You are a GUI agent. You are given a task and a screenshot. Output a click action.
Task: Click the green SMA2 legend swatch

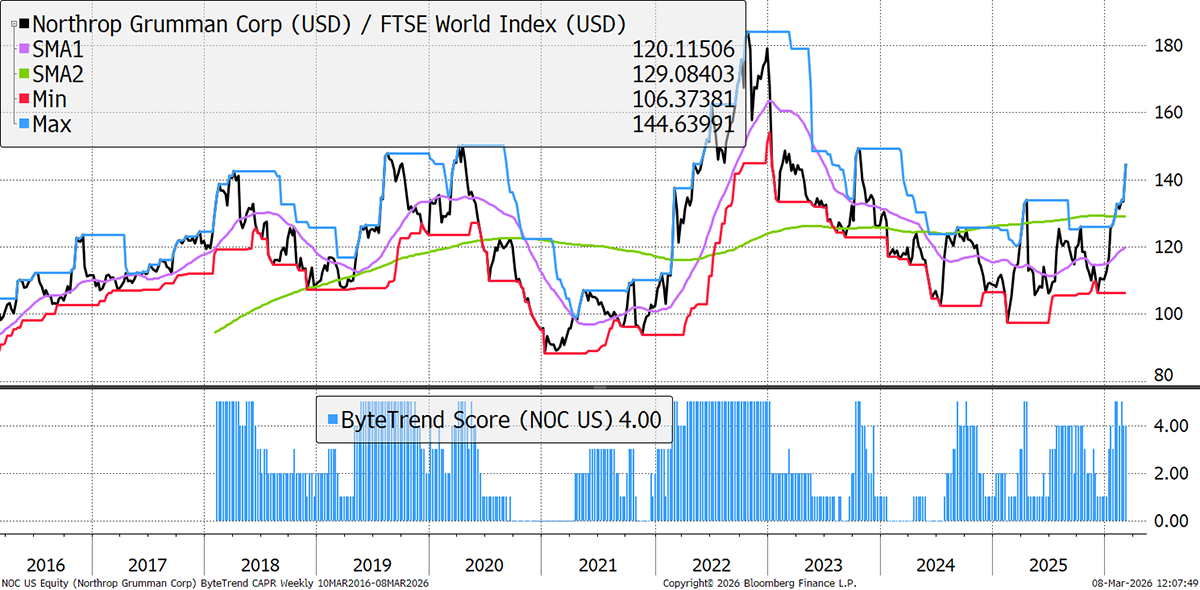(25, 74)
